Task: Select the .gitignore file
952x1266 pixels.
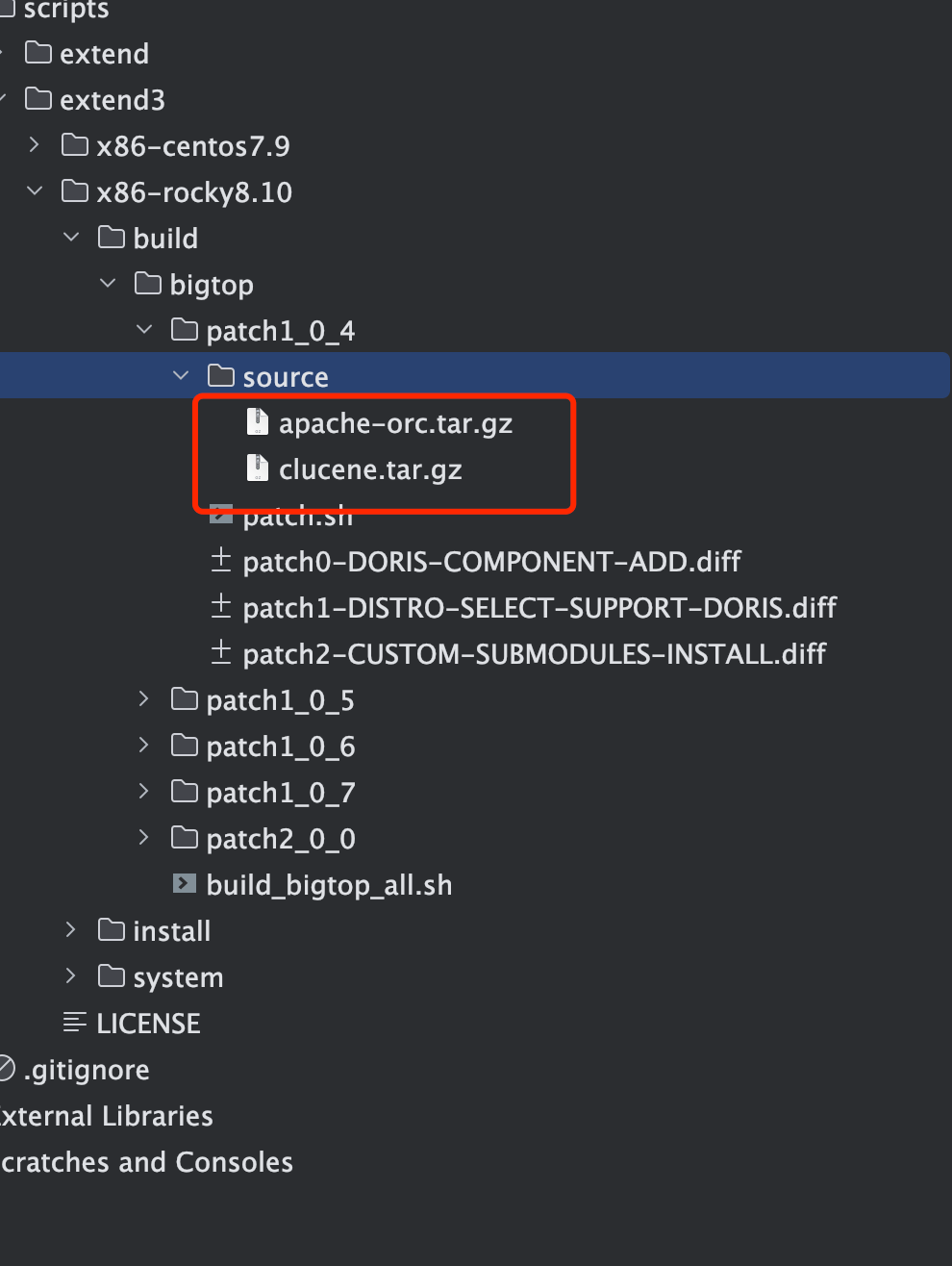Action: [87, 1070]
